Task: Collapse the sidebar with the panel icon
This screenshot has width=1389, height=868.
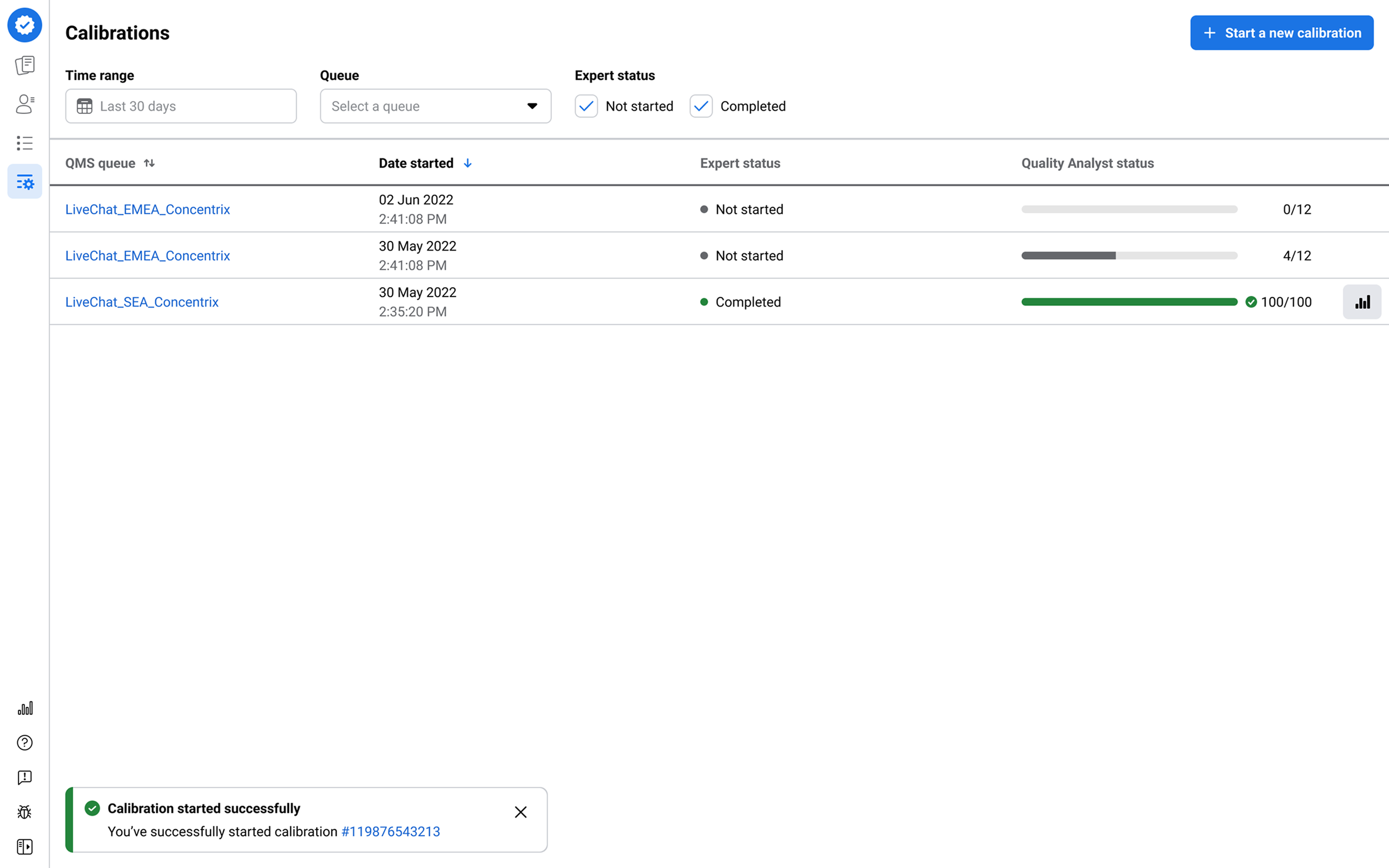Action: click(24, 847)
